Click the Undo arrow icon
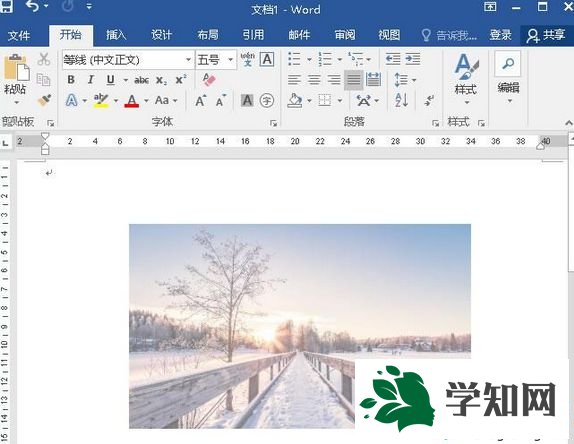 32,6
